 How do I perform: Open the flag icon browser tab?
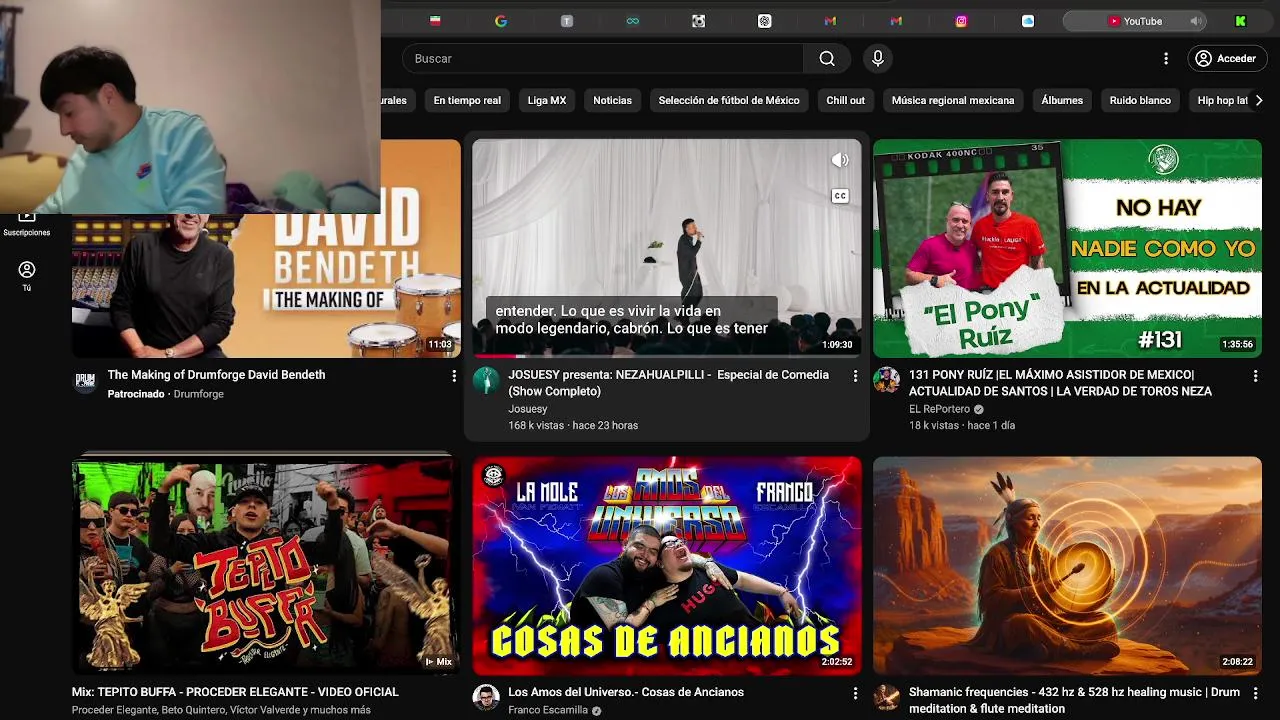(x=435, y=21)
